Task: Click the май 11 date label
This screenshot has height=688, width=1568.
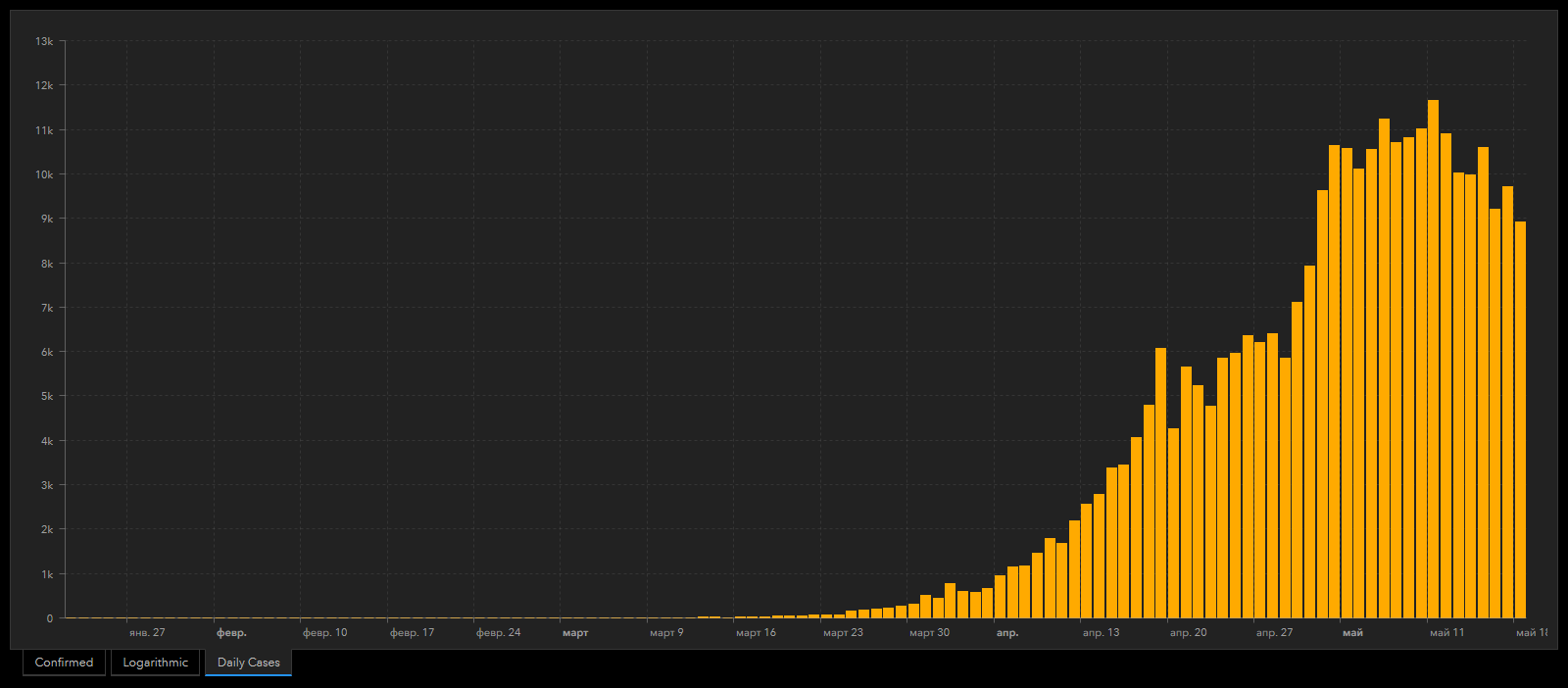Action: click(1446, 633)
